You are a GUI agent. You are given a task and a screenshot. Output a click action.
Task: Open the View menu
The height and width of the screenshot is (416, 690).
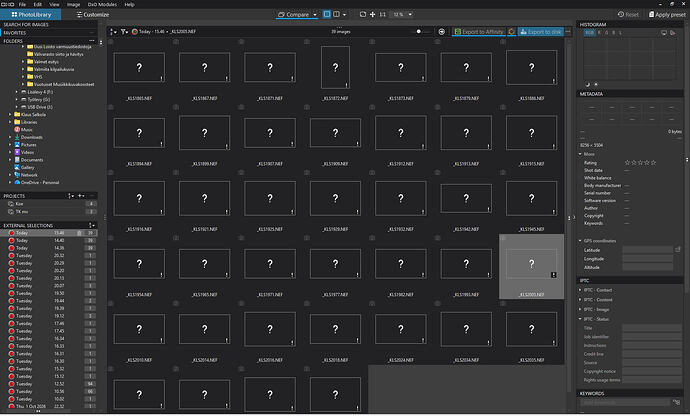pyautogui.click(x=54, y=4)
